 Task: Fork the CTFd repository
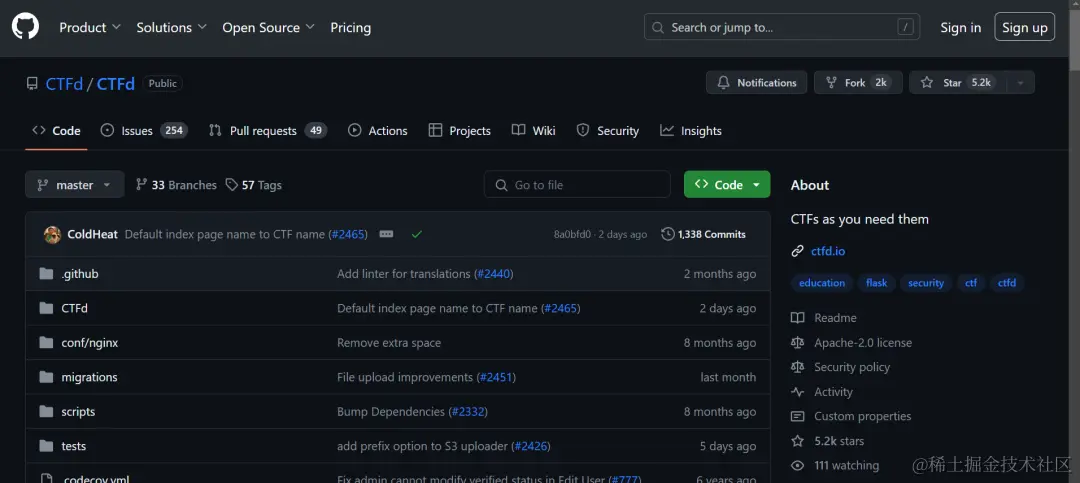pos(857,83)
